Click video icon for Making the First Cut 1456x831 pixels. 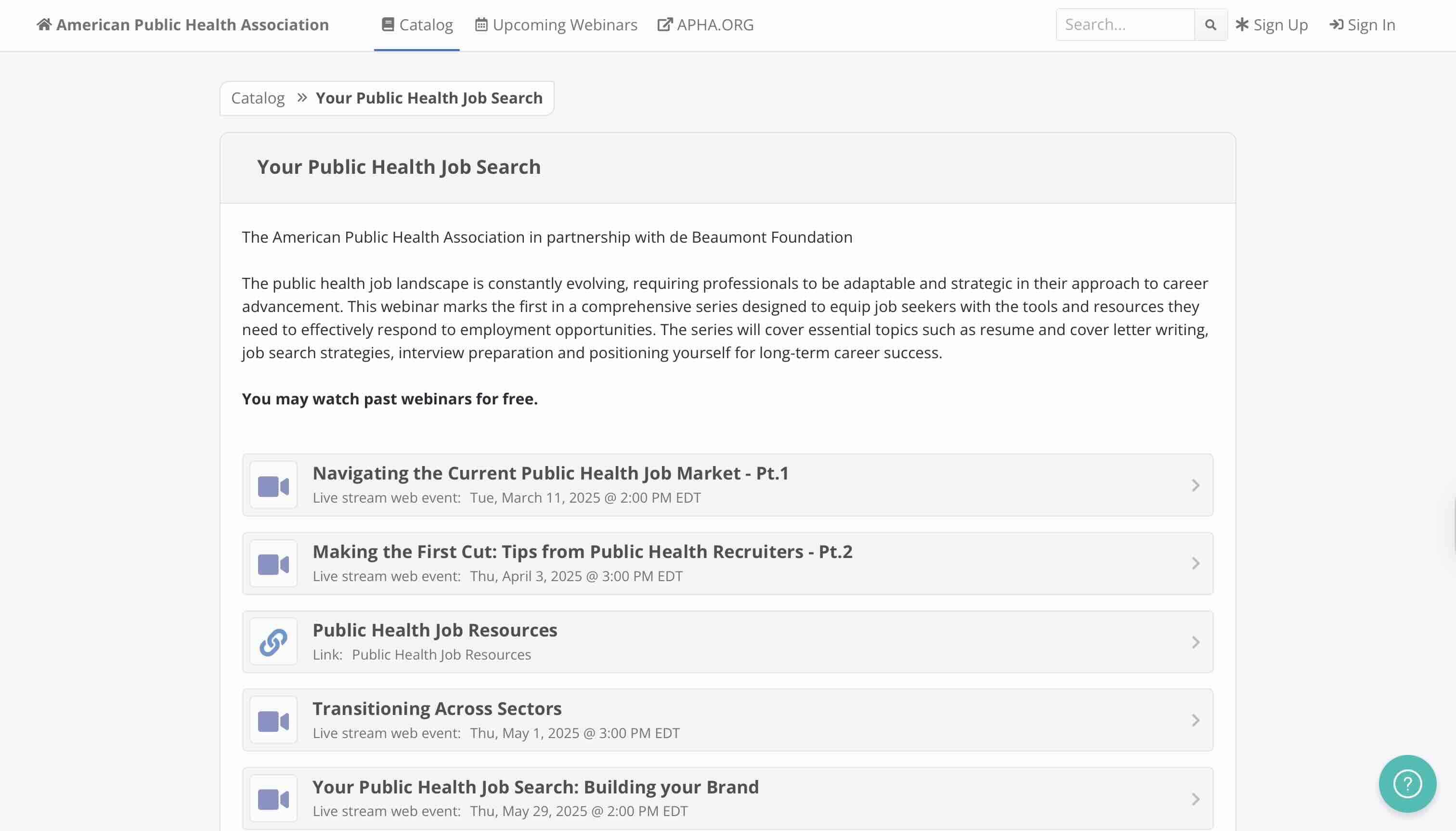[x=273, y=564]
